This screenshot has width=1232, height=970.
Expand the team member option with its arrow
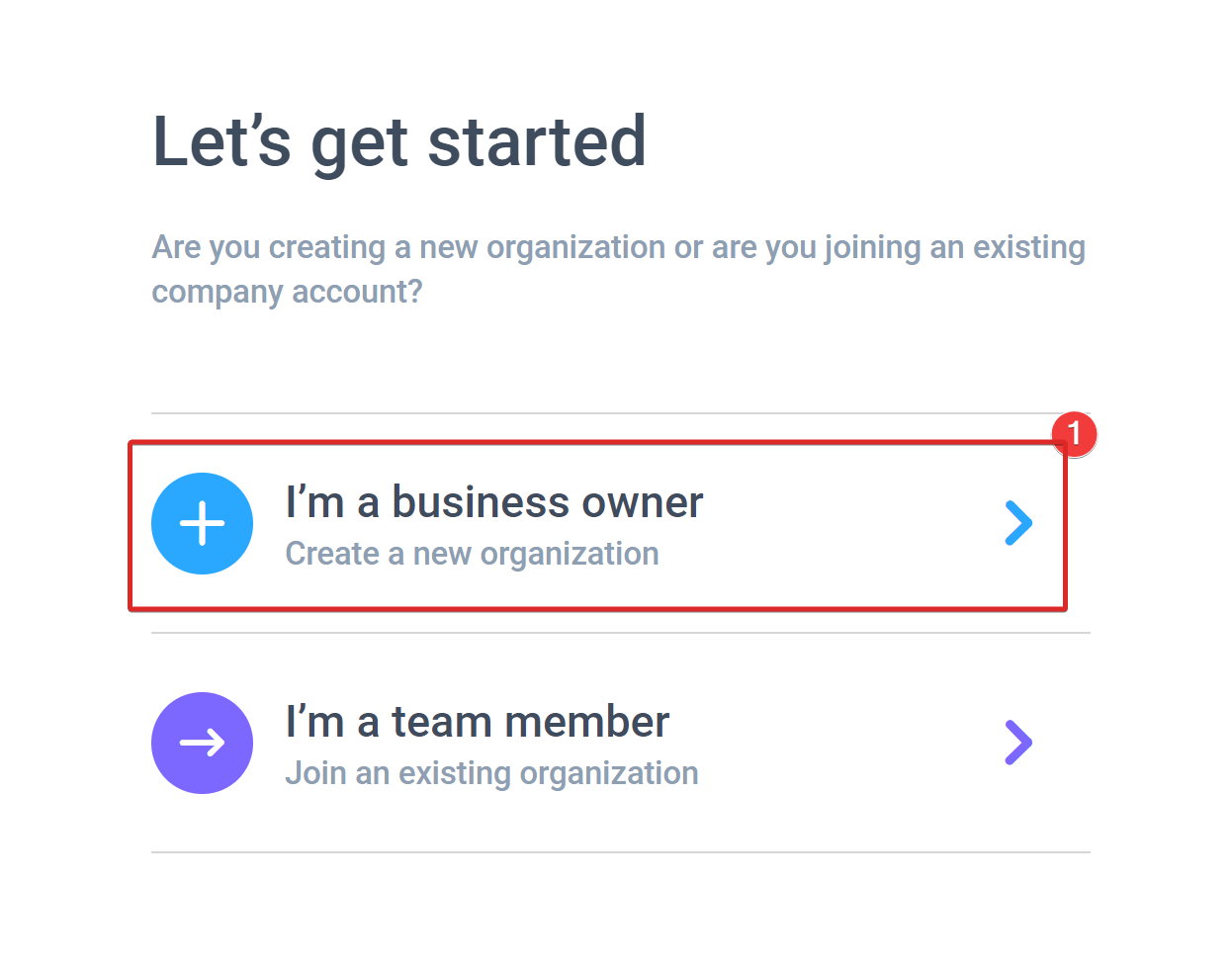1018,743
